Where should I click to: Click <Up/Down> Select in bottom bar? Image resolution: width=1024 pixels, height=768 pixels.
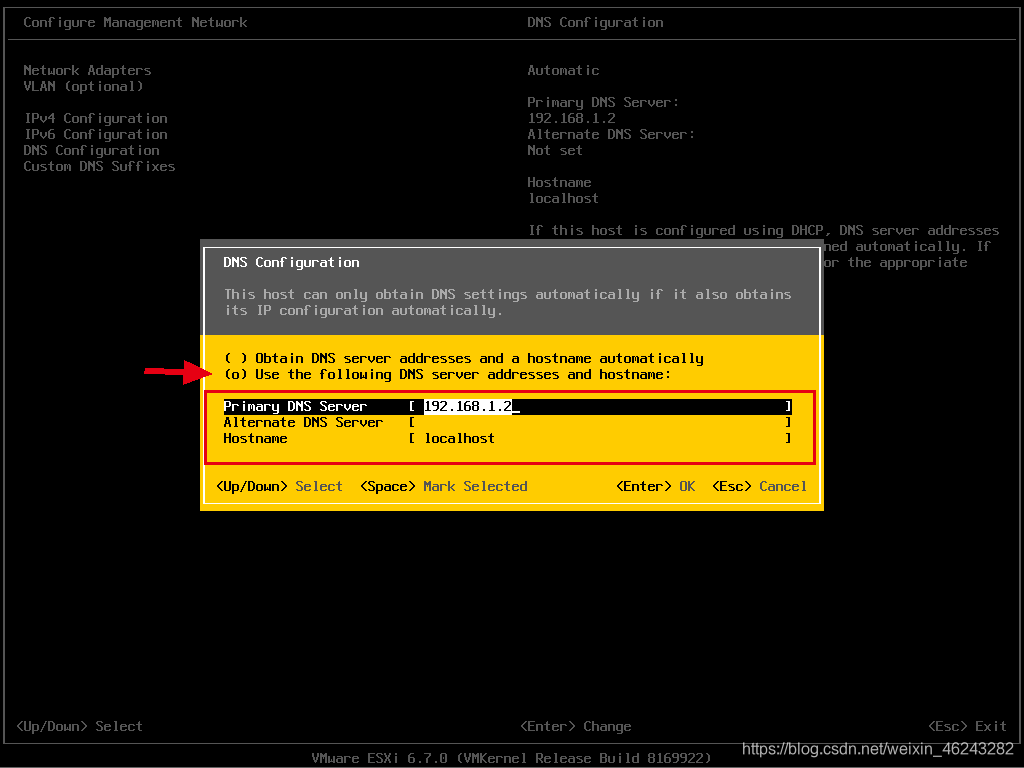click(79, 726)
